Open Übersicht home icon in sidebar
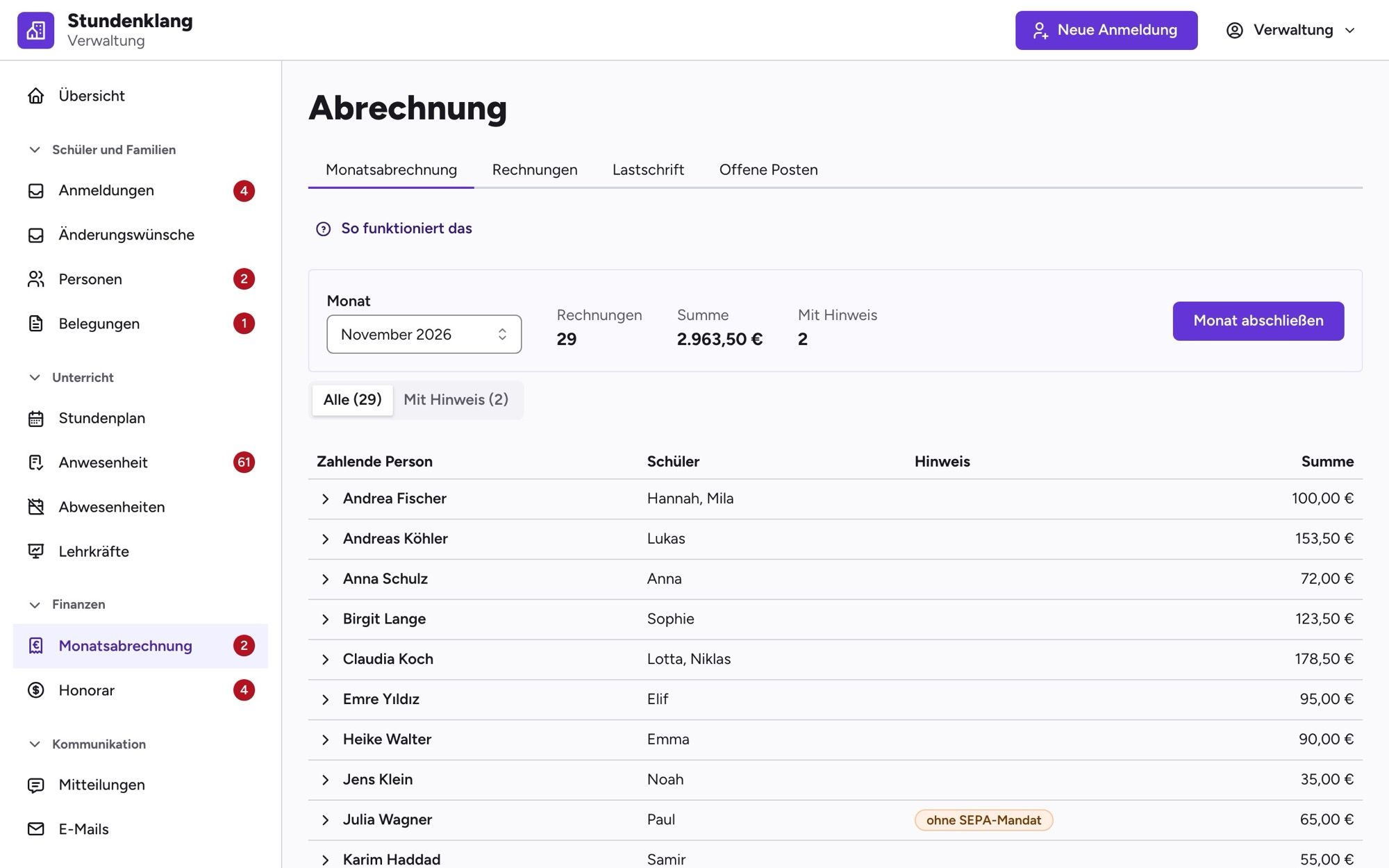The image size is (1389, 868). coord(35,96)
